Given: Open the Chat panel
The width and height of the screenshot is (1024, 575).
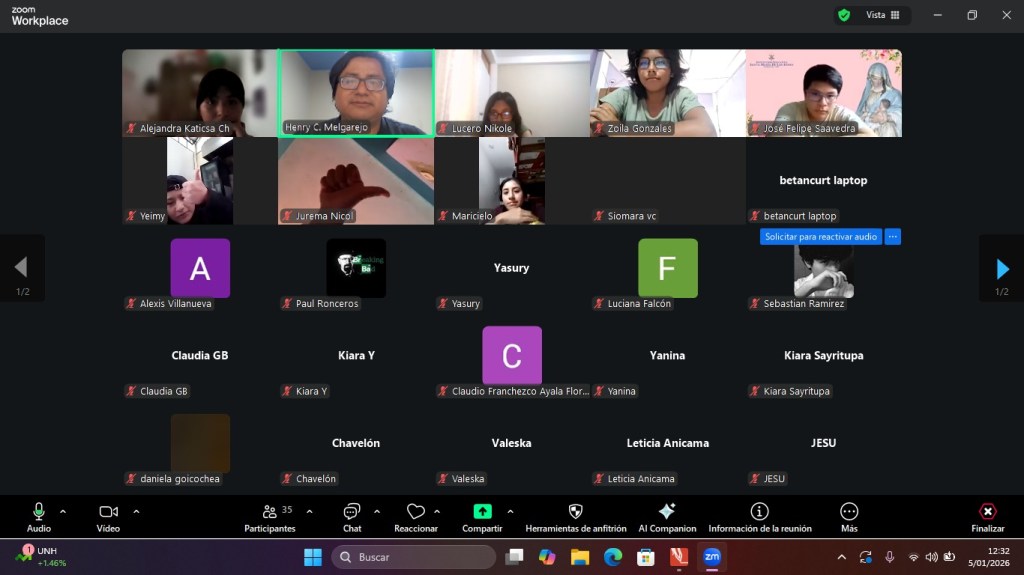Looking at the screenshot, I should (x=352, y=516).
